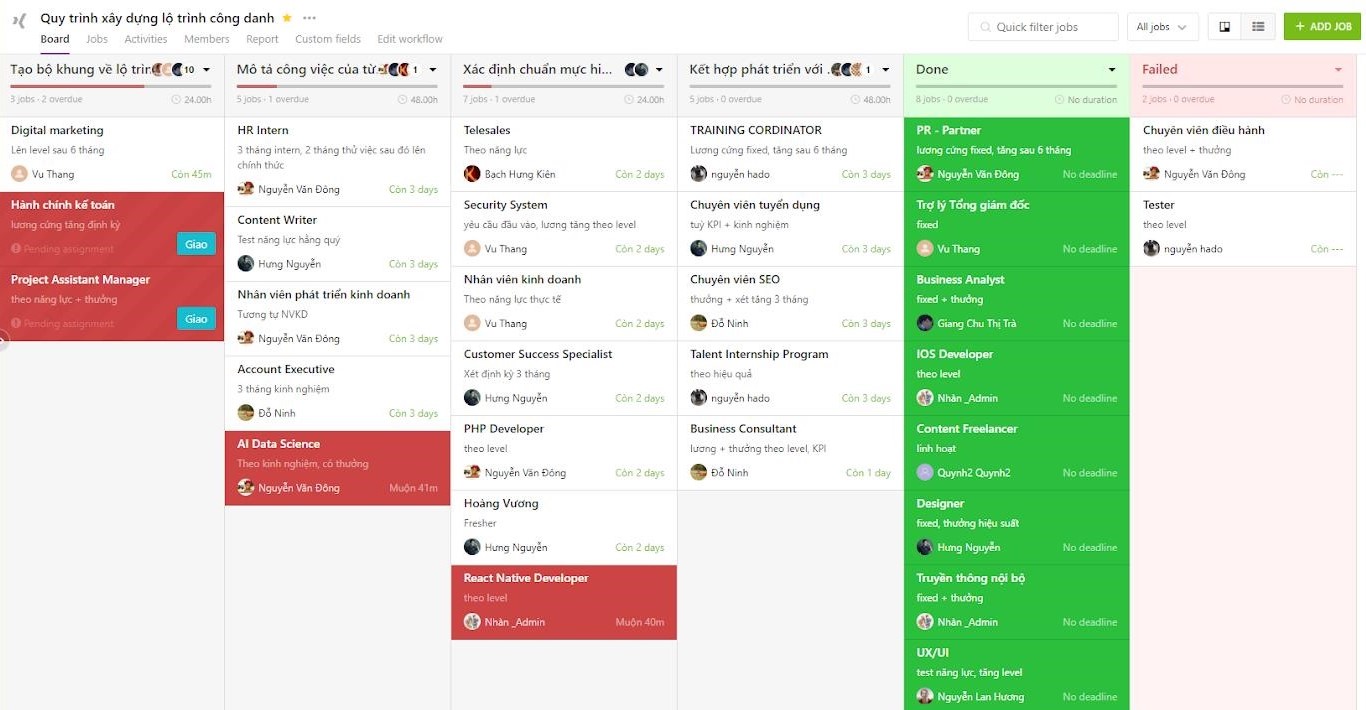1366x710 pixels.
Task: Switch to the Board tab
Action: [x=55, y=39]
